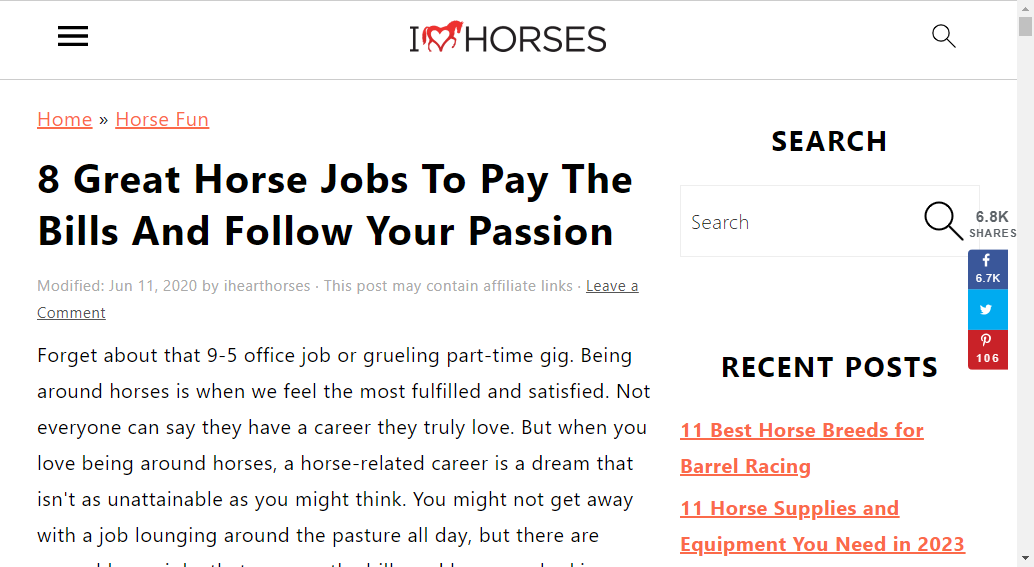1034x567 pixels.
Task: Click the Recent Posts heading
Action: click(830, 367)
